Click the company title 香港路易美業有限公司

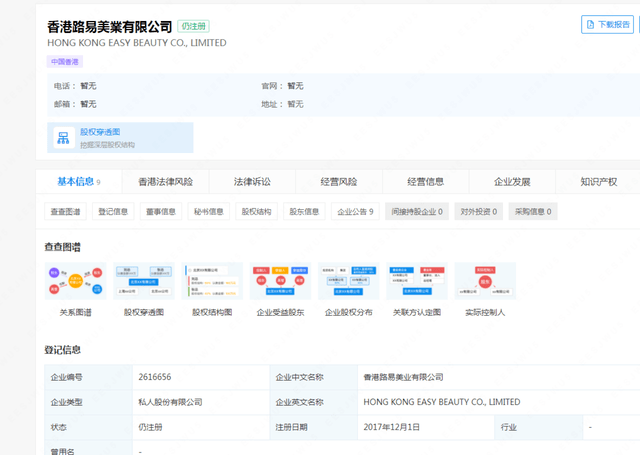[109, 27]
